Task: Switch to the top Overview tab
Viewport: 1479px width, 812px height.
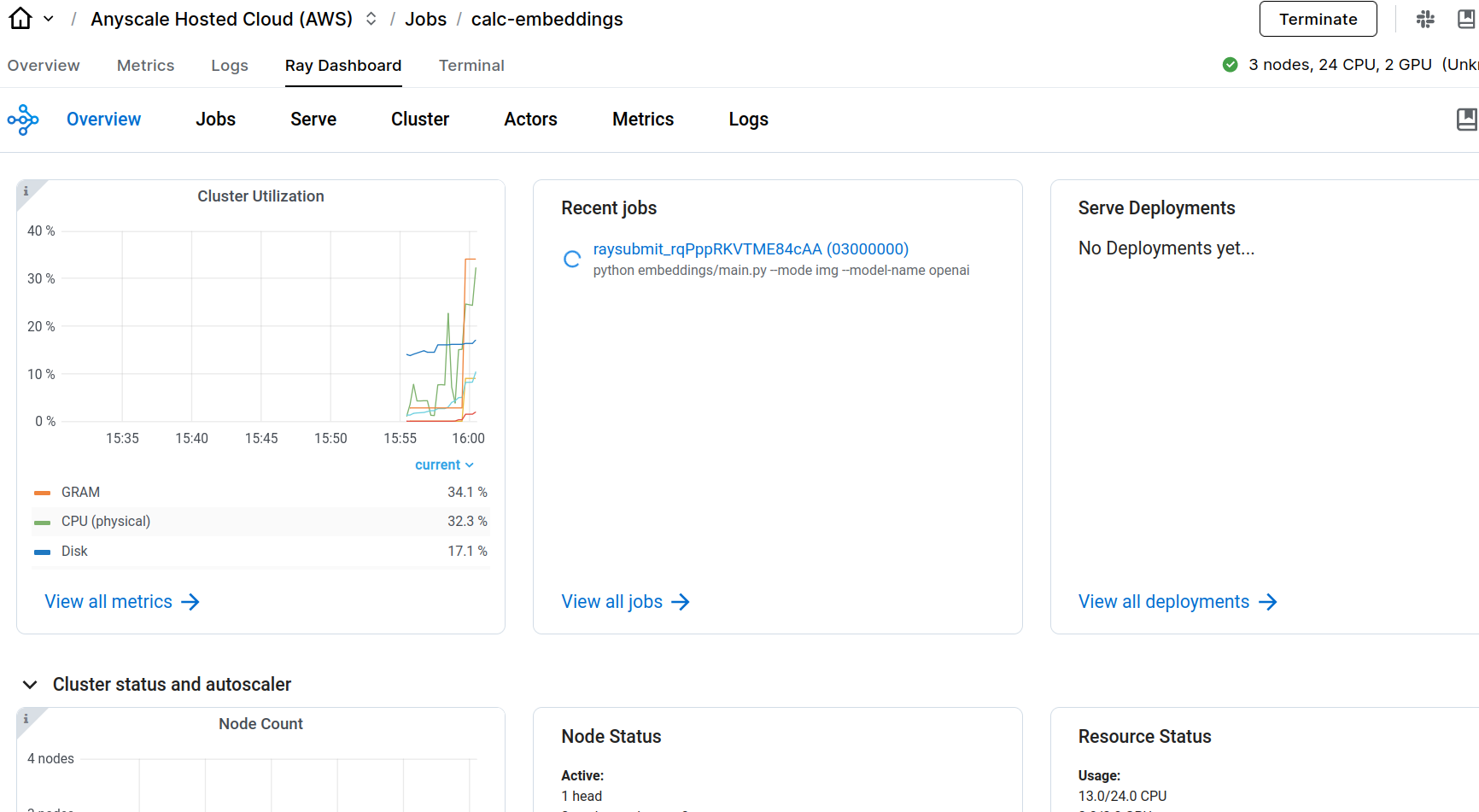Action: coord(44,66)
